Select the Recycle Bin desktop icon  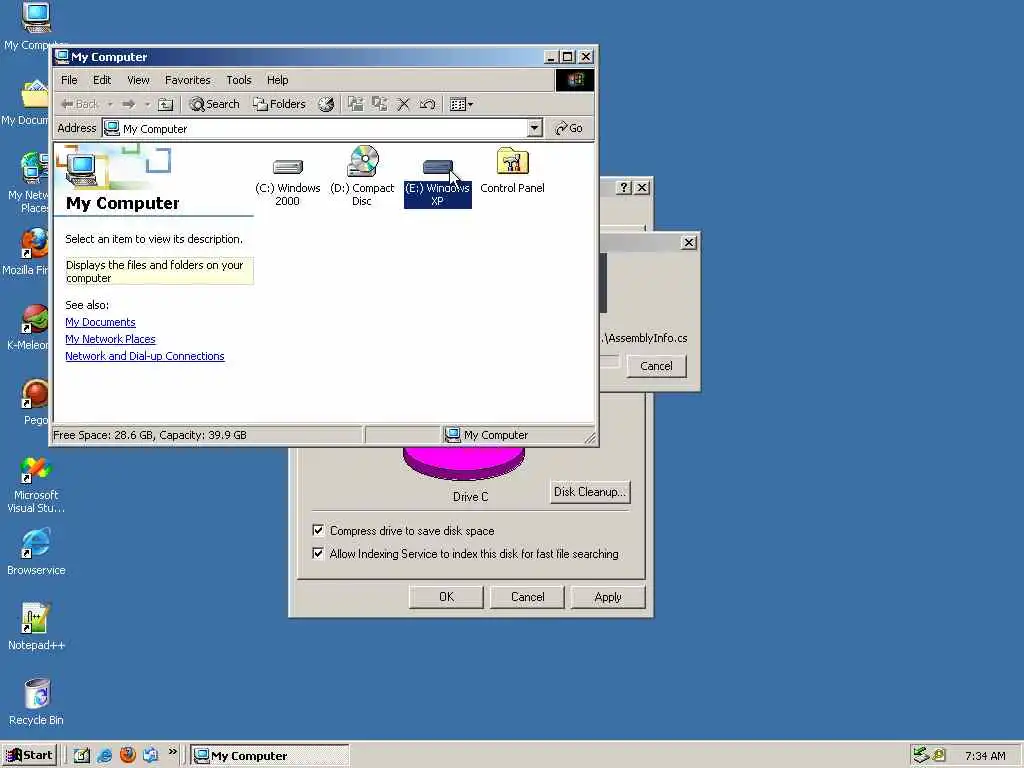[37, 702]
